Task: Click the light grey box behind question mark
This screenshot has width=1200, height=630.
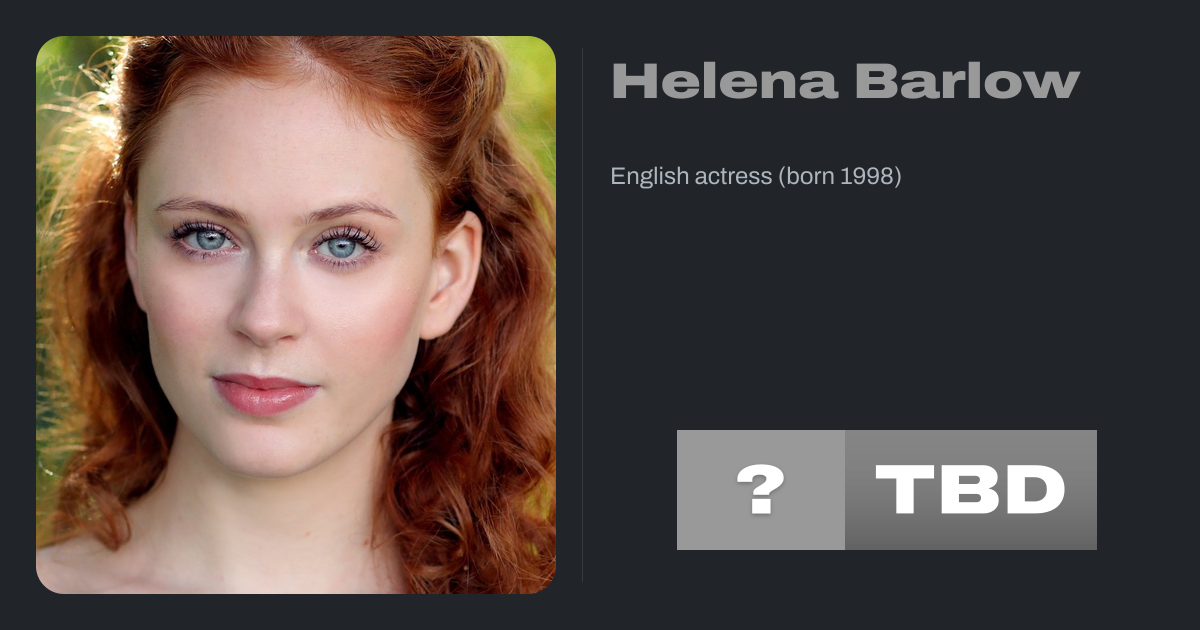Action: (761, 490)
